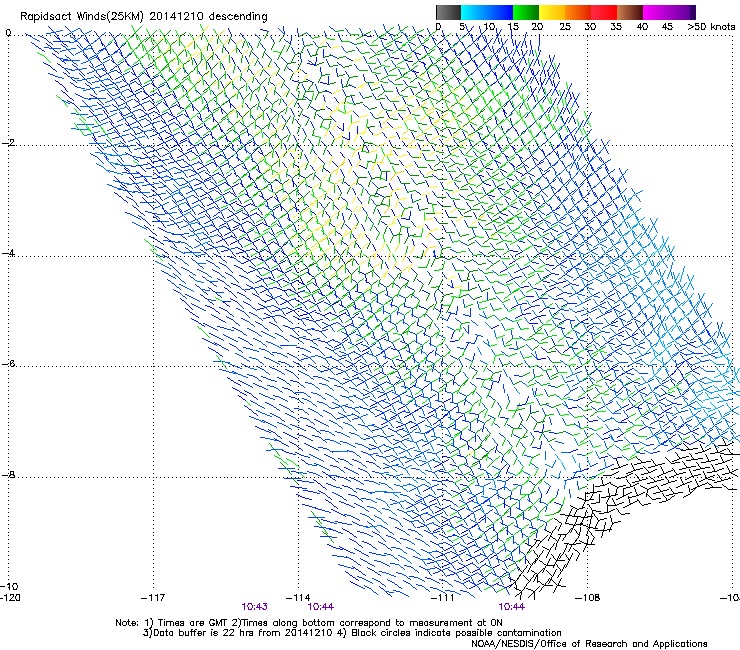
Task: Click the longitude label '-117'
Action: click(153, 598)
